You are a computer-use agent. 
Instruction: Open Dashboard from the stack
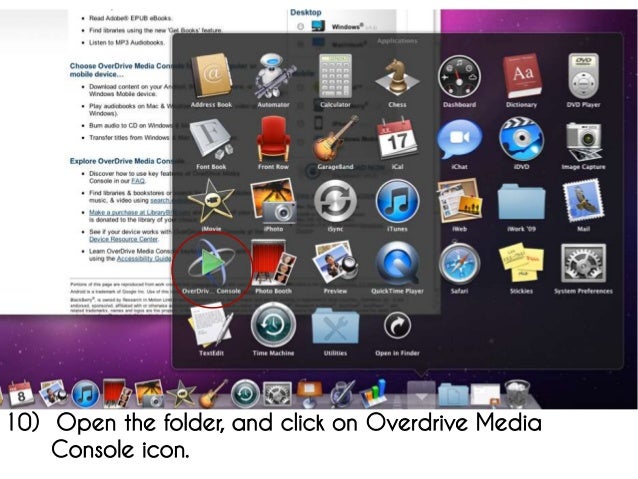(459, 77)
